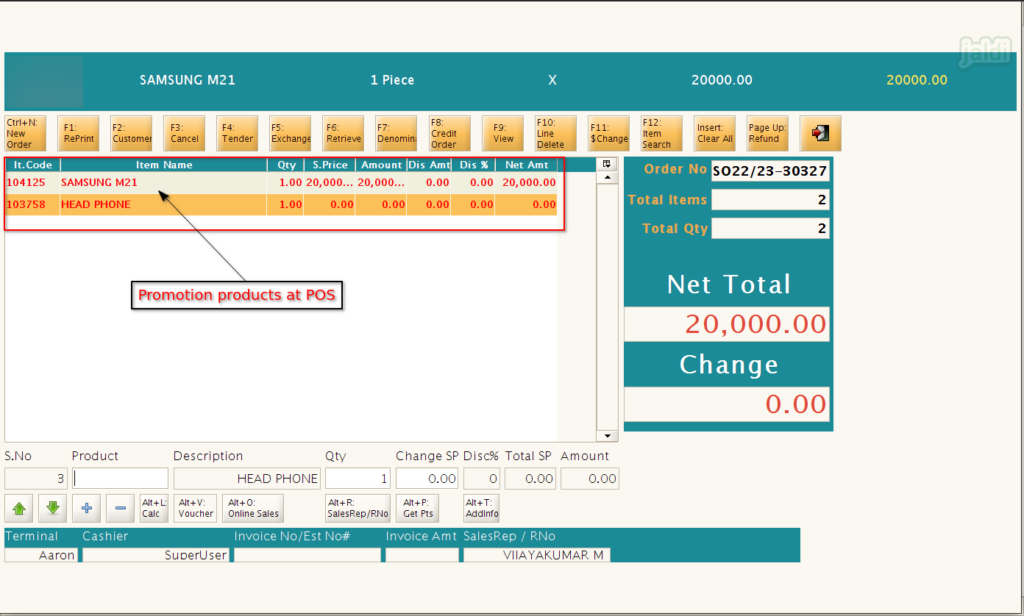Click F3 Cancel button
Viewport: 1024px width, 616px height.
(x=184, y=133)
